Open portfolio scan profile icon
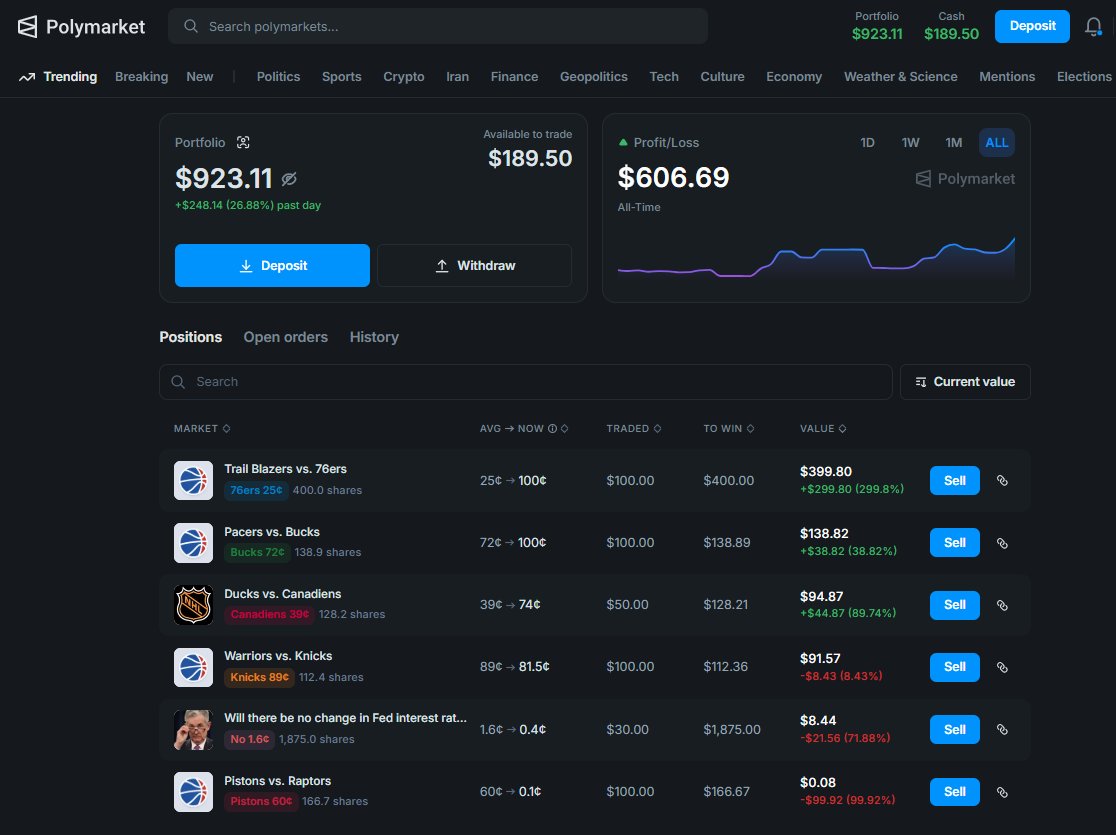1116x835 pixels. [x=243, y=142]
